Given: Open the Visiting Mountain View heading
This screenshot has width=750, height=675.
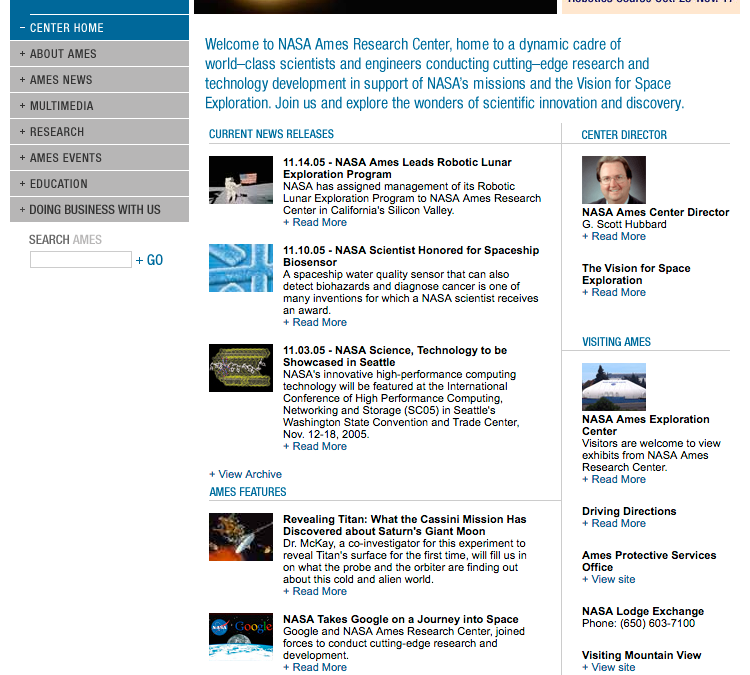Looking at the screenshot, I should 641,655.
